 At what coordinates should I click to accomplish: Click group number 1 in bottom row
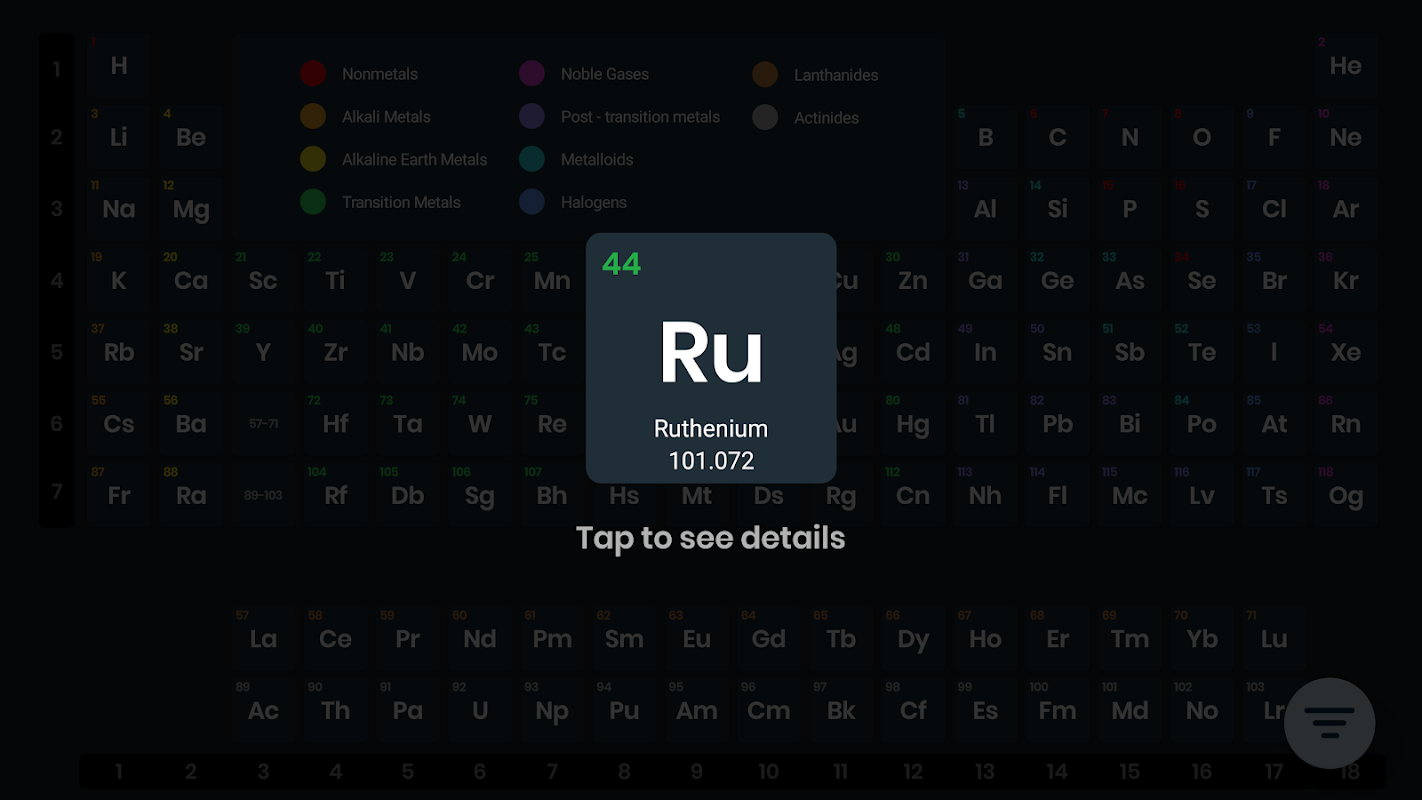pos(119,772)
